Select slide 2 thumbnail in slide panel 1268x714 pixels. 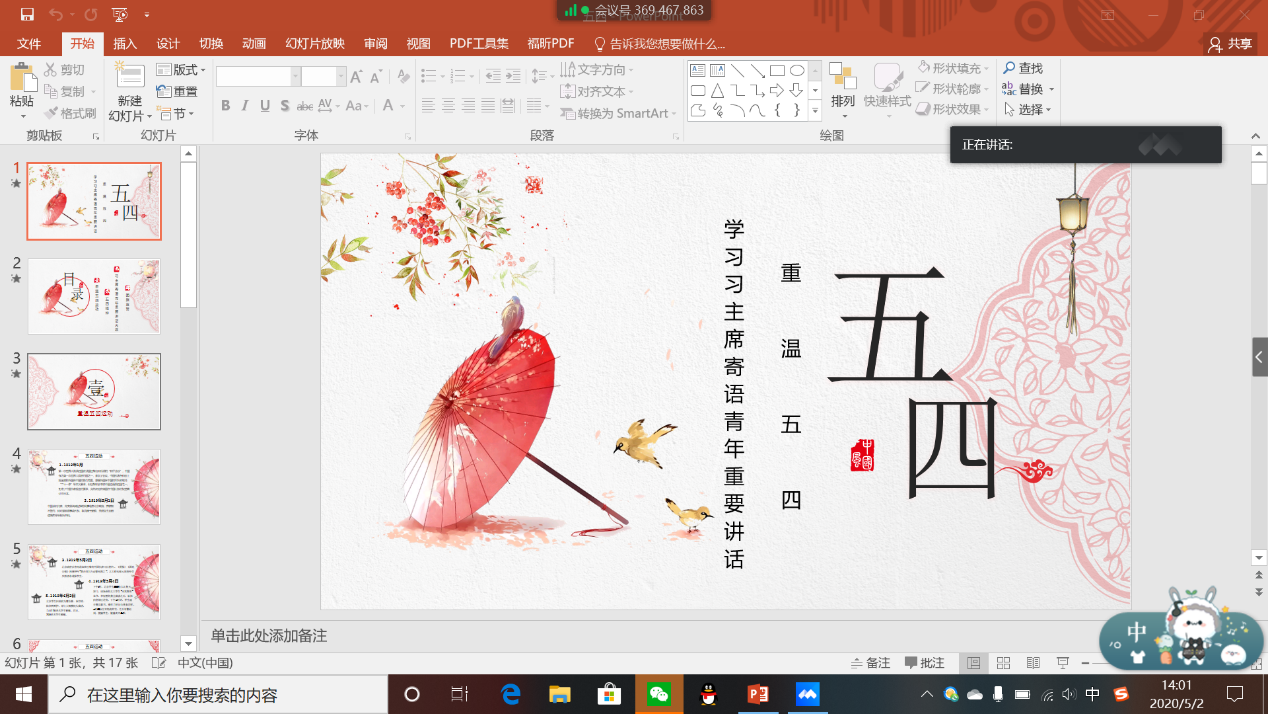click(94, 297)
